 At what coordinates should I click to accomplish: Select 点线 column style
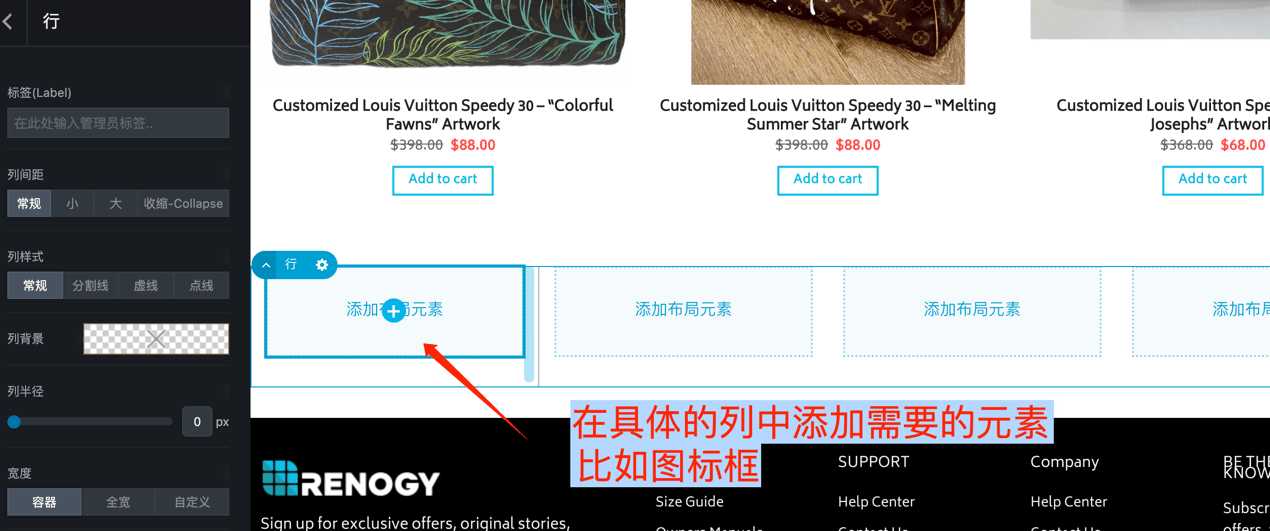tap(201, 285)
